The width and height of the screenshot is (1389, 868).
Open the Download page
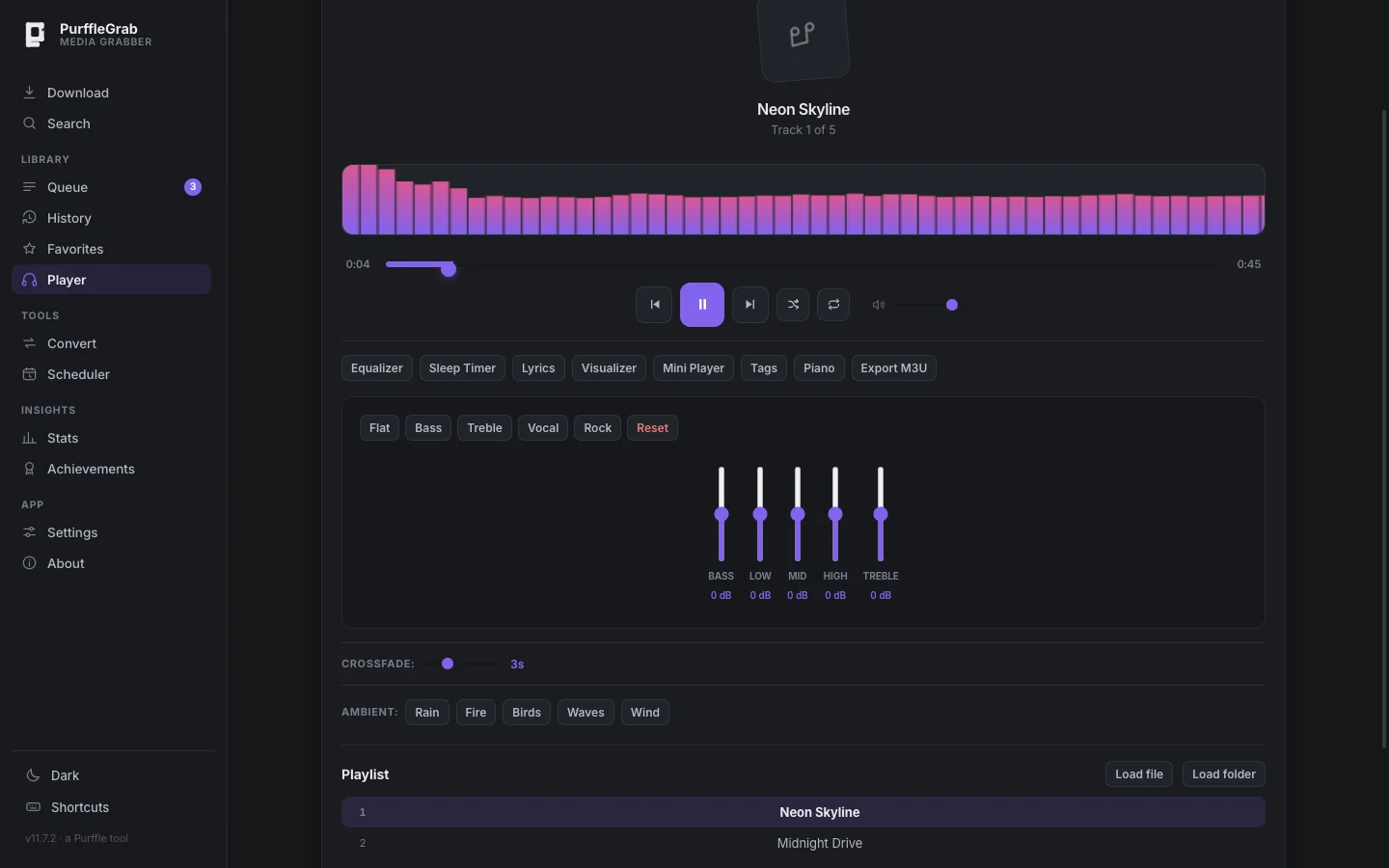click(x=111, y=93)
